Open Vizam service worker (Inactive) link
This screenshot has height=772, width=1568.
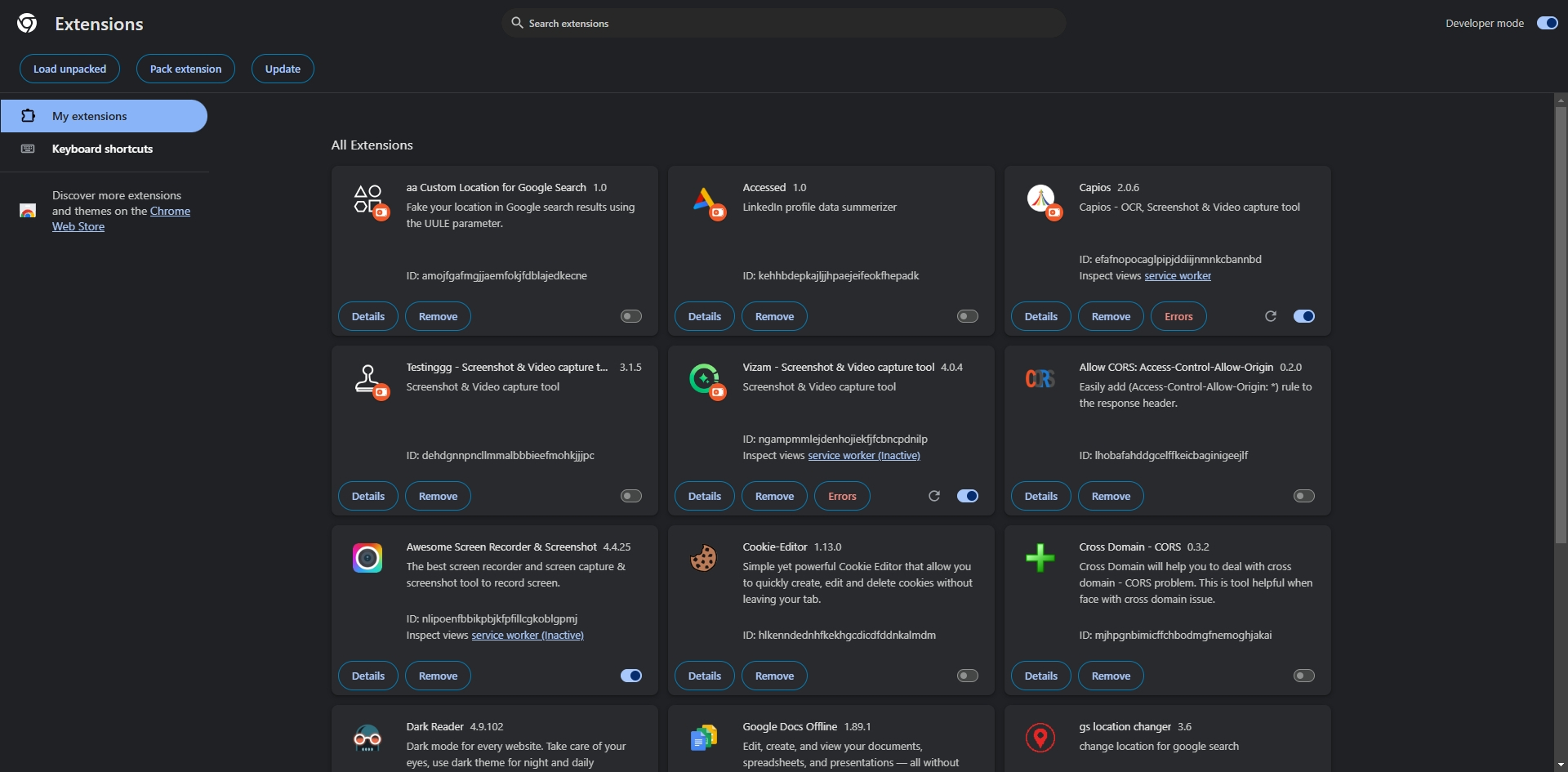[864, 456]
